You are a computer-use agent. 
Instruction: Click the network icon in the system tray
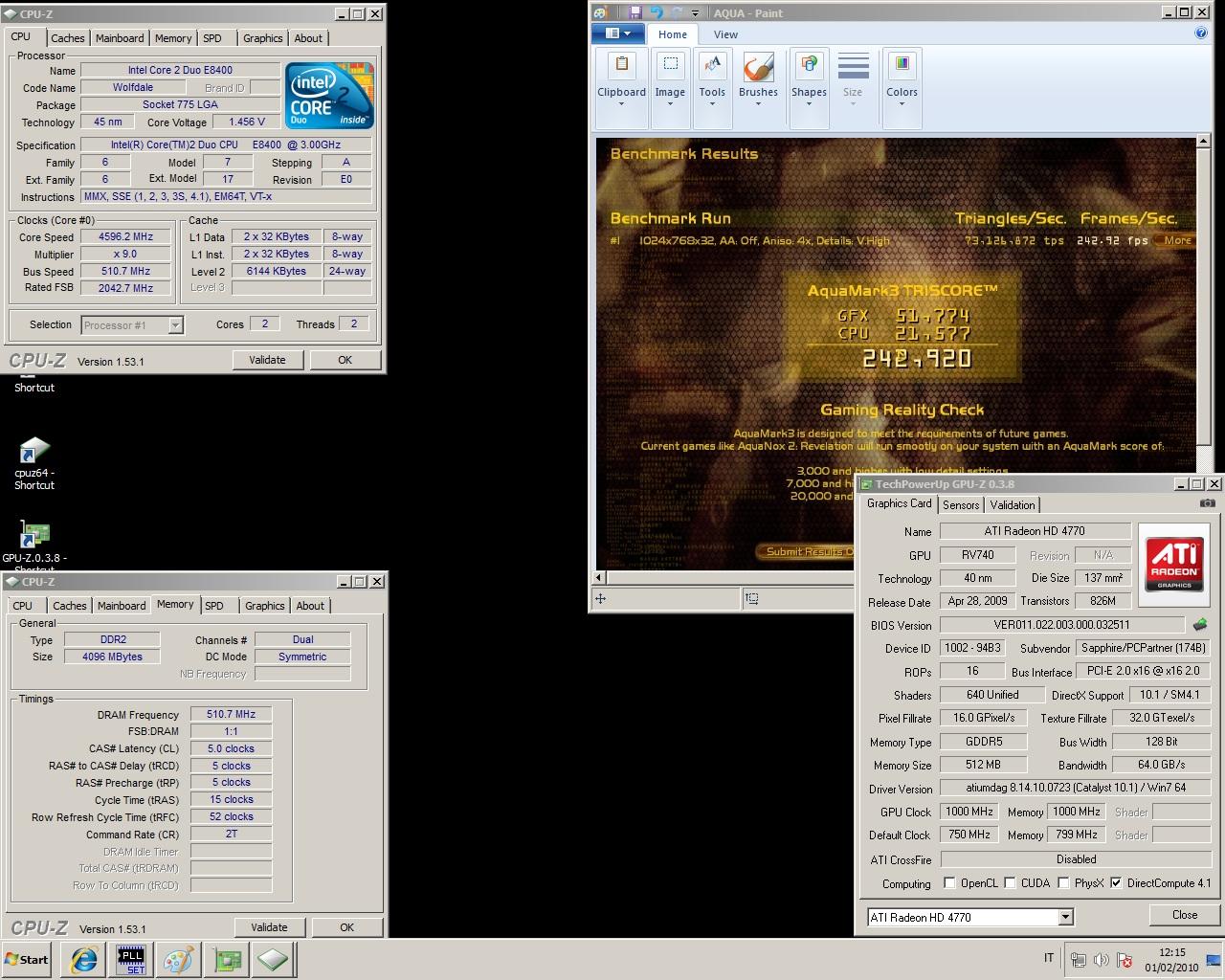pyautogui.click(x=1079, y=960)
